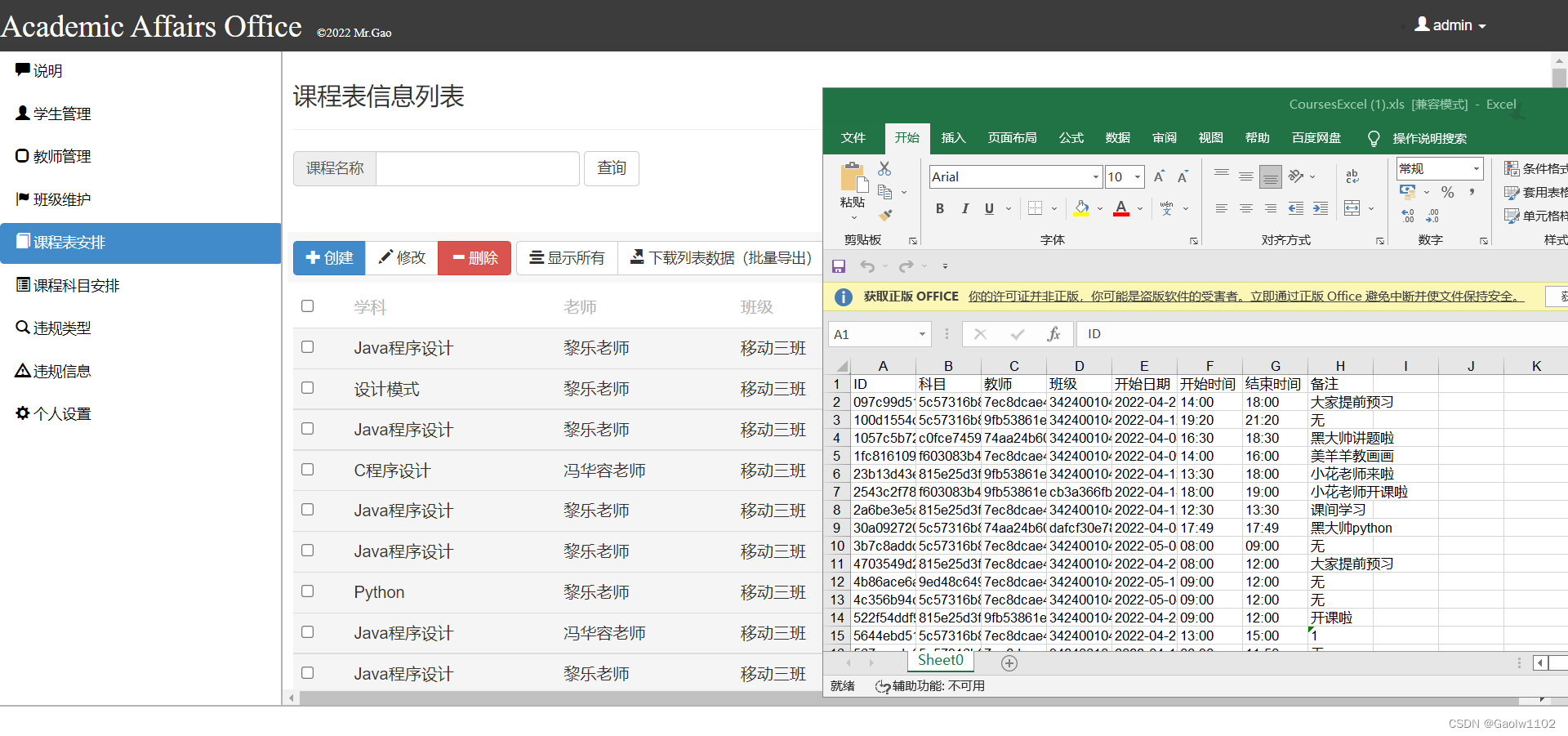Apply Percent Style number format
This screenshot has height=736, width=1568.
[x=1448, y=193]
